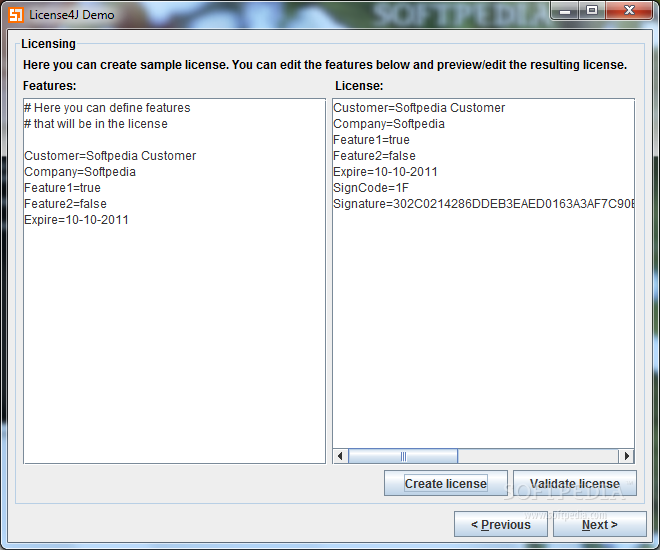The height and width of the screenshot is (550, 660).
Task: Click the 'Signature=302C0214...' line
Action: click(483, 204)
